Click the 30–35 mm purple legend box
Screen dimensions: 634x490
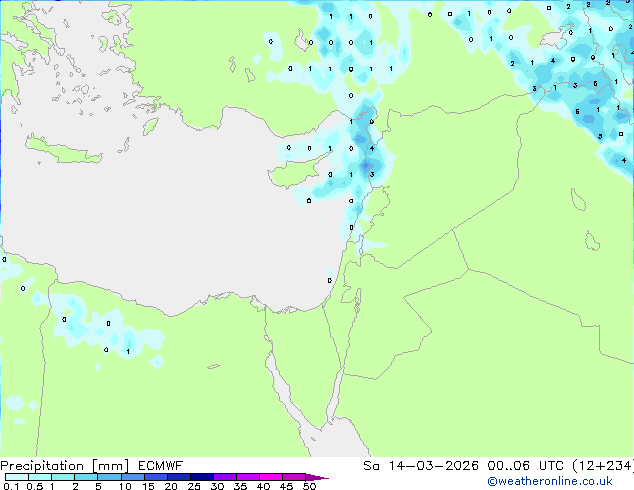click(224, 477)
